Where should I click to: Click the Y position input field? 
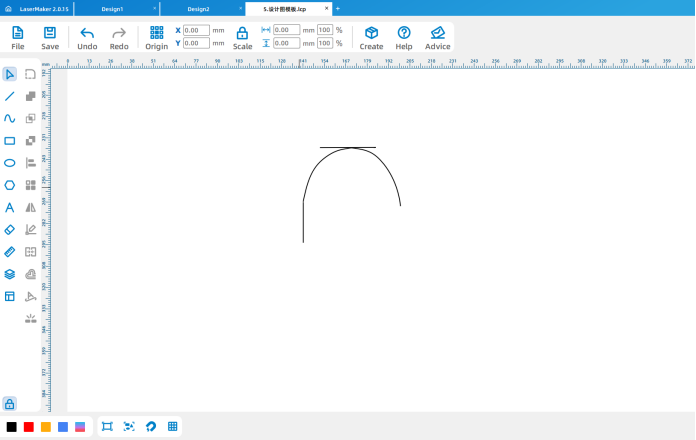[x=196, y=43]
